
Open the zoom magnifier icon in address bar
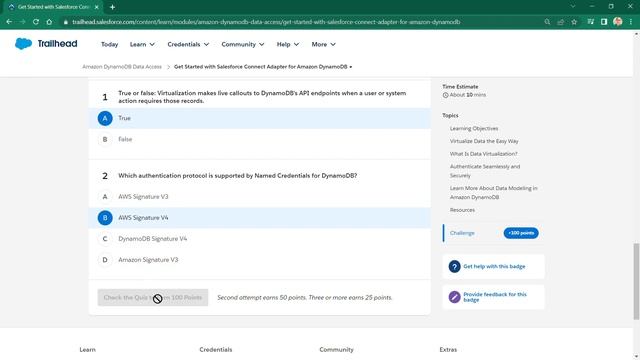(547, 22)
